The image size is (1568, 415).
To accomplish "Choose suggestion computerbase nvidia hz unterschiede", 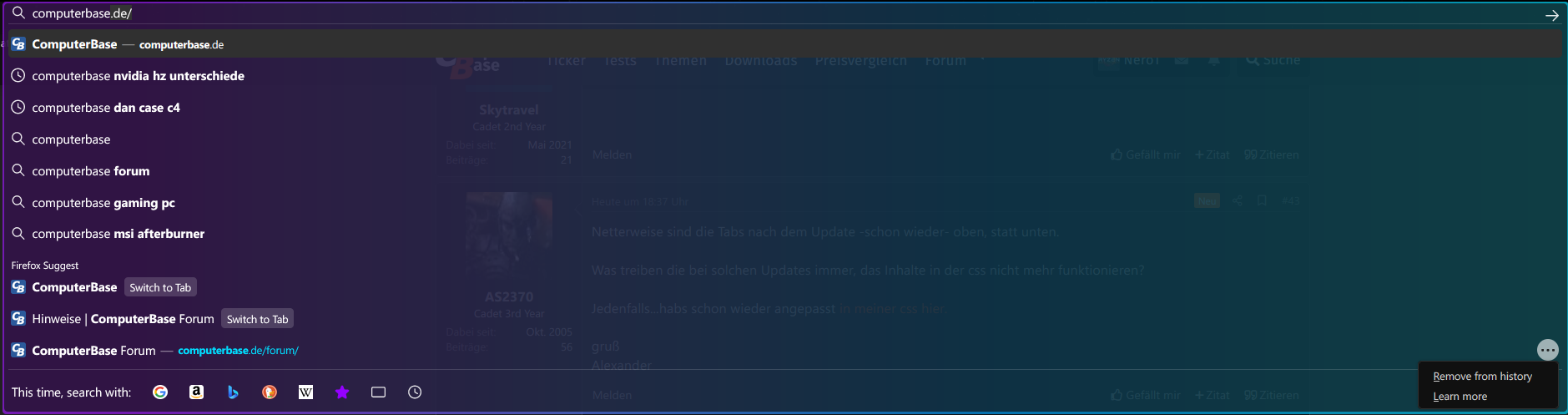I will [x=784, y=76].
